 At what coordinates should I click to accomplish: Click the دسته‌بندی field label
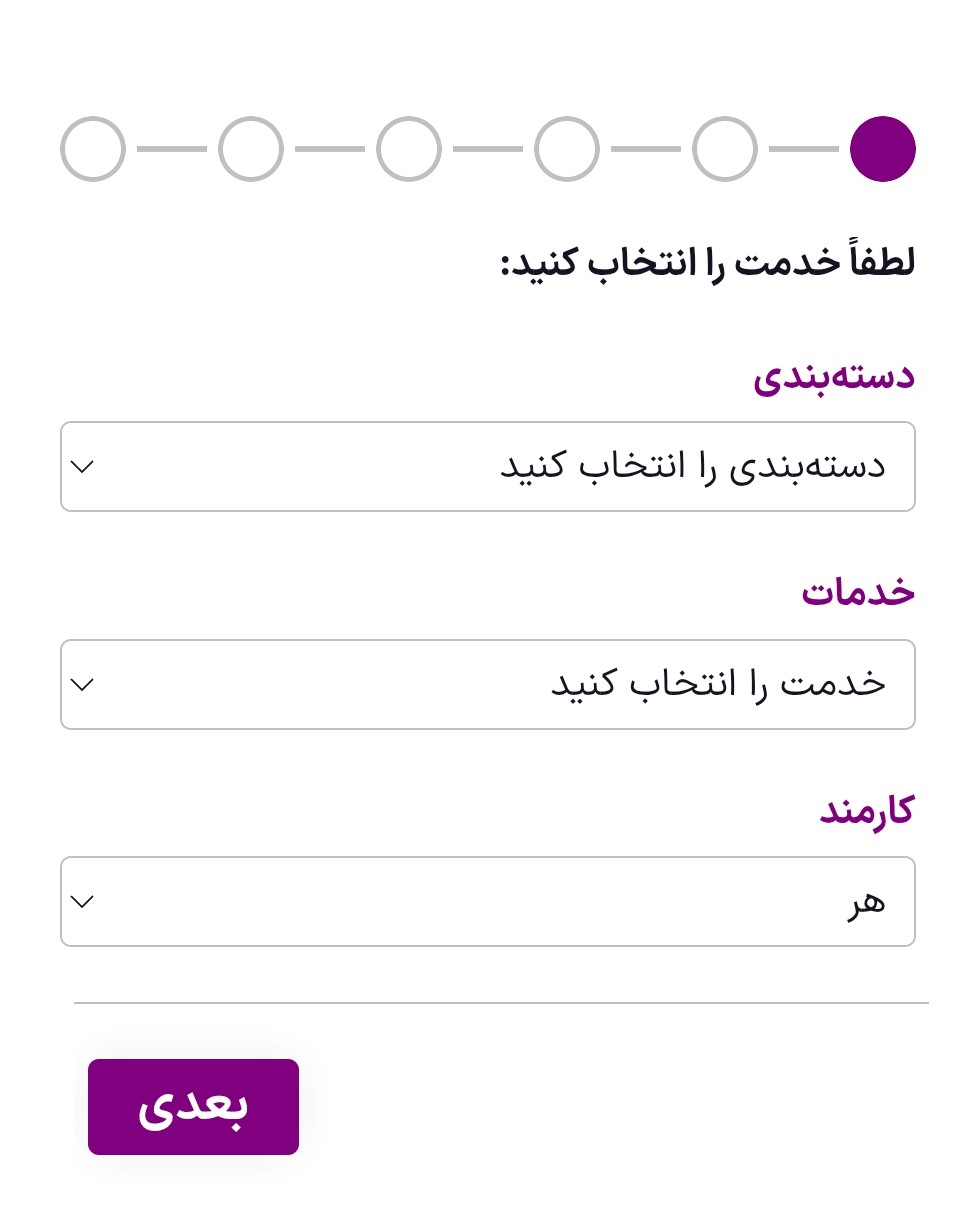click(834, 376)
